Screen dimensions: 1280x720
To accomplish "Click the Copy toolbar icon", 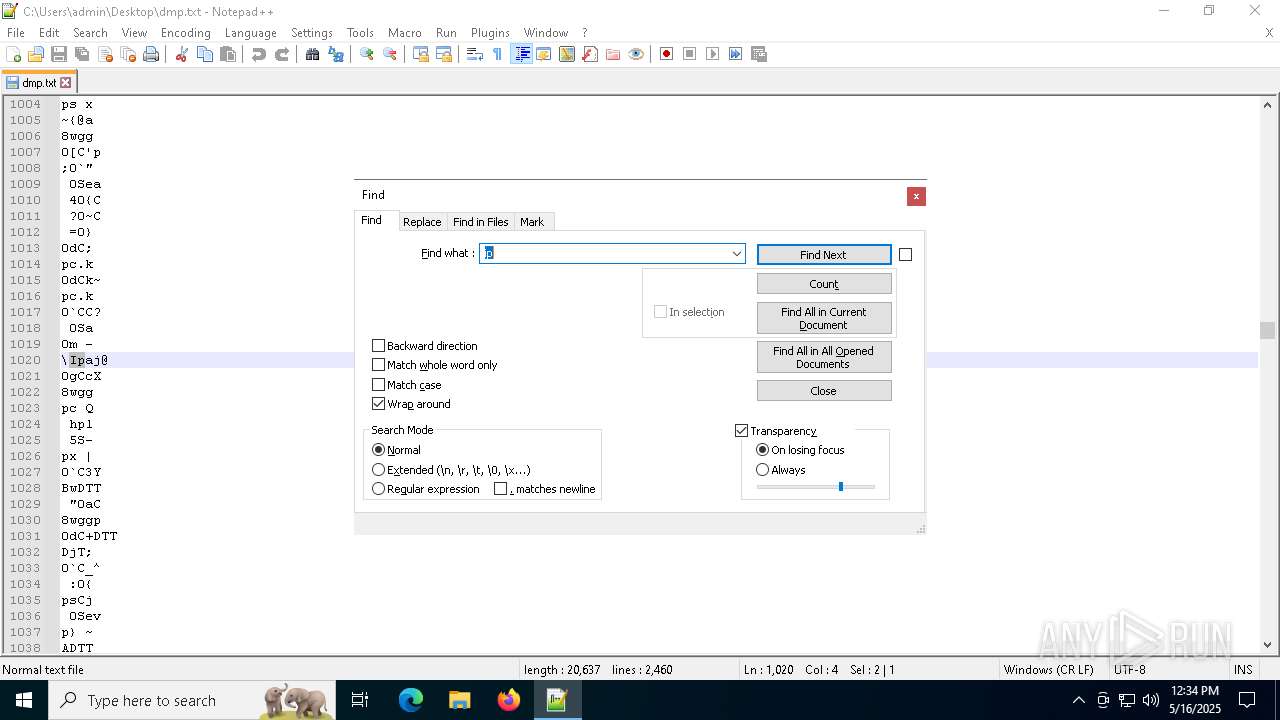I will coord(205,54).
